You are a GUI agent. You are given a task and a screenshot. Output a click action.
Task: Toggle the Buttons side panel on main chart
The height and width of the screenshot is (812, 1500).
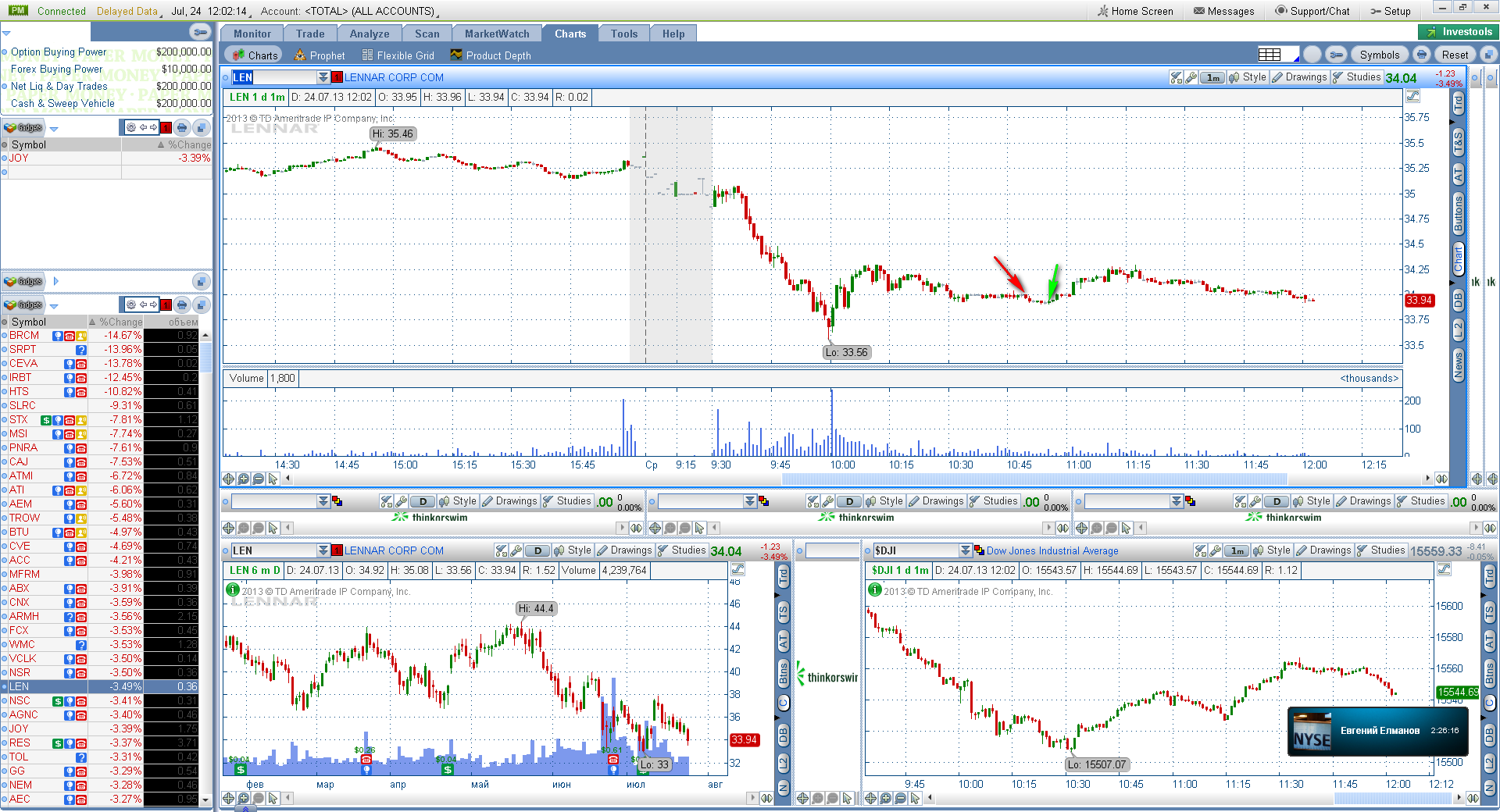pos(1458,214)
